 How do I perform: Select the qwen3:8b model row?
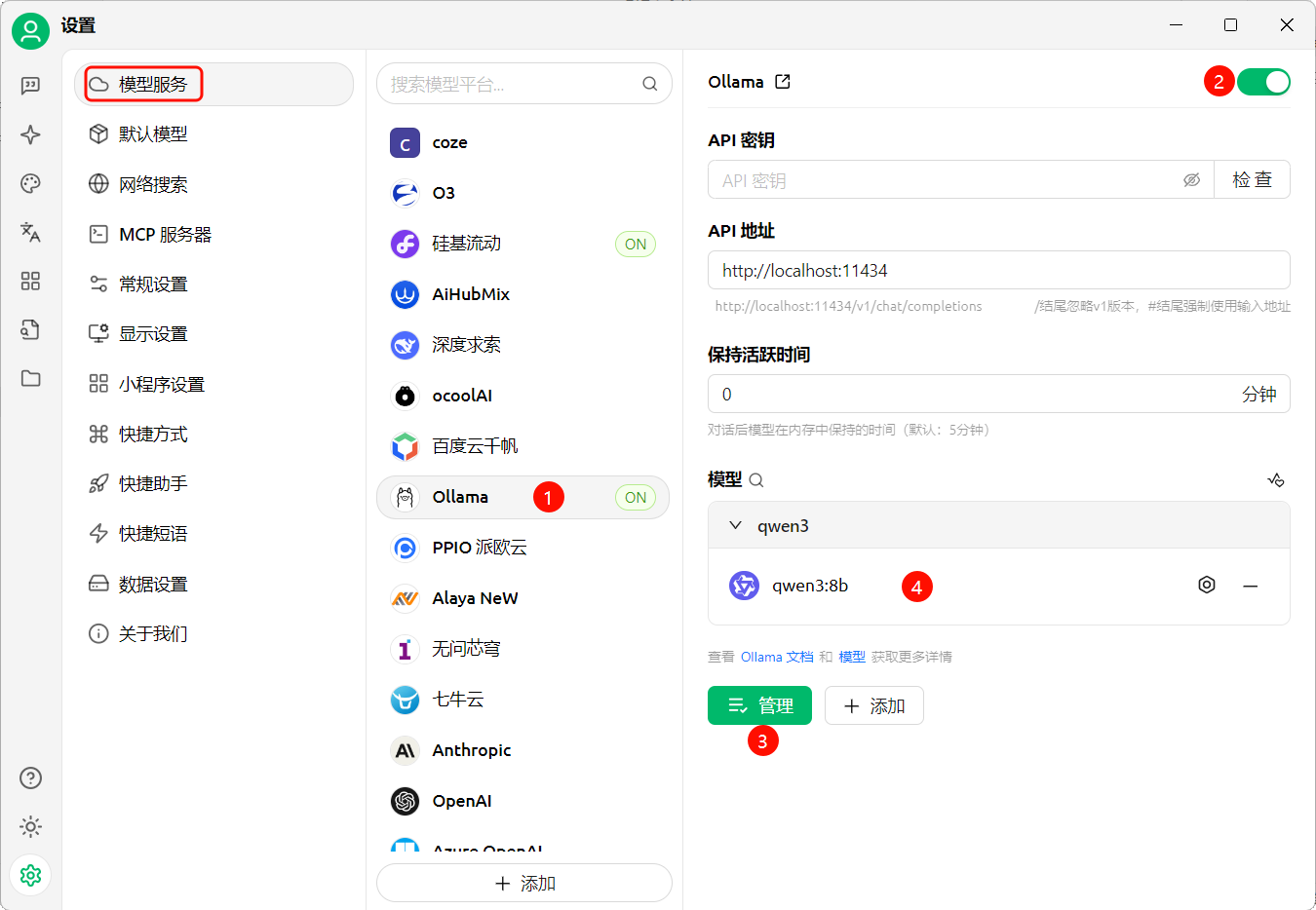pos(999,586)
